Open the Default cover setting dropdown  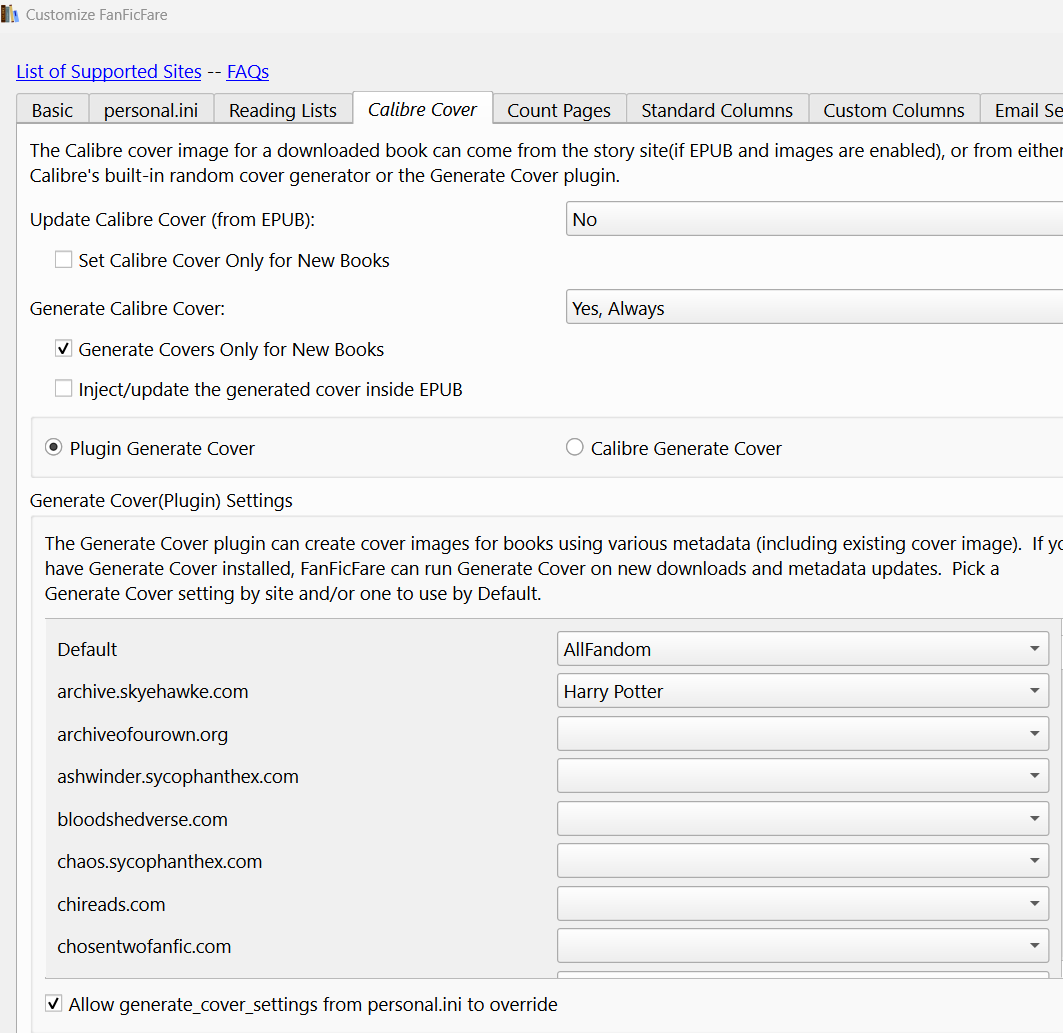[x=802, y=649]
